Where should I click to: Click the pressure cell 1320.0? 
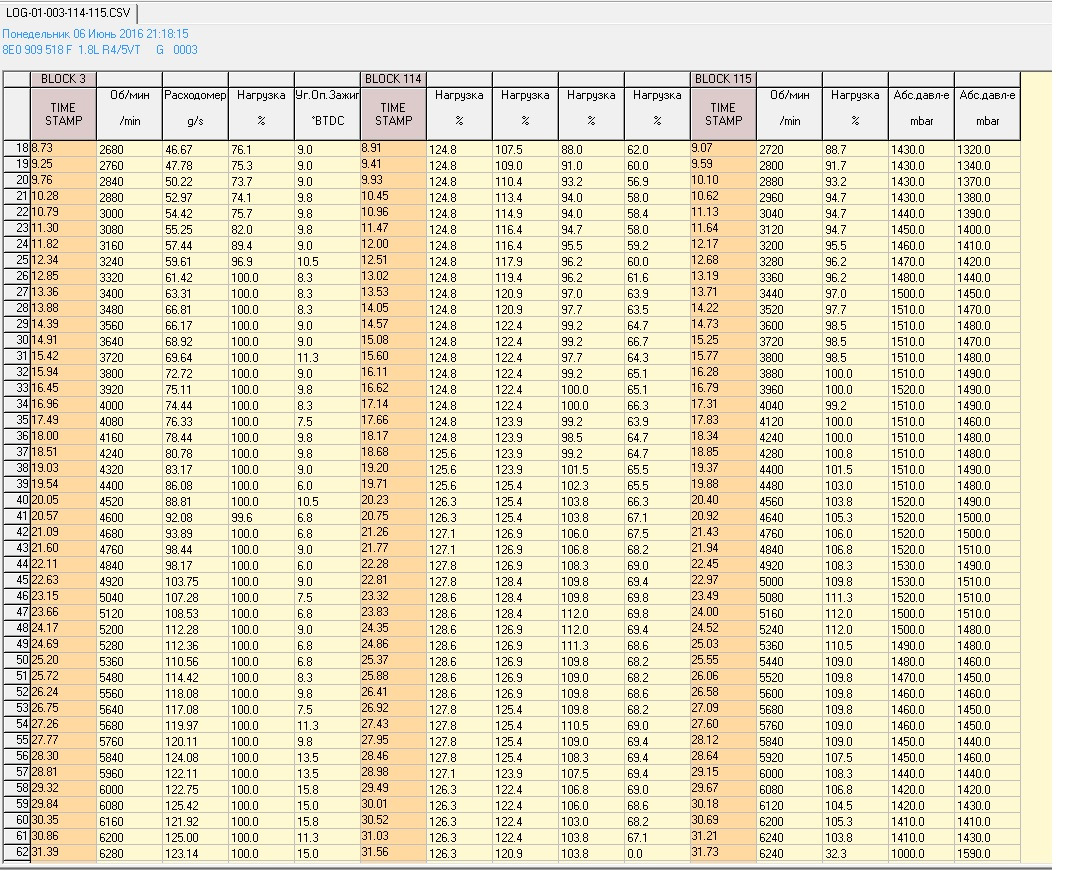pos(987,150)
